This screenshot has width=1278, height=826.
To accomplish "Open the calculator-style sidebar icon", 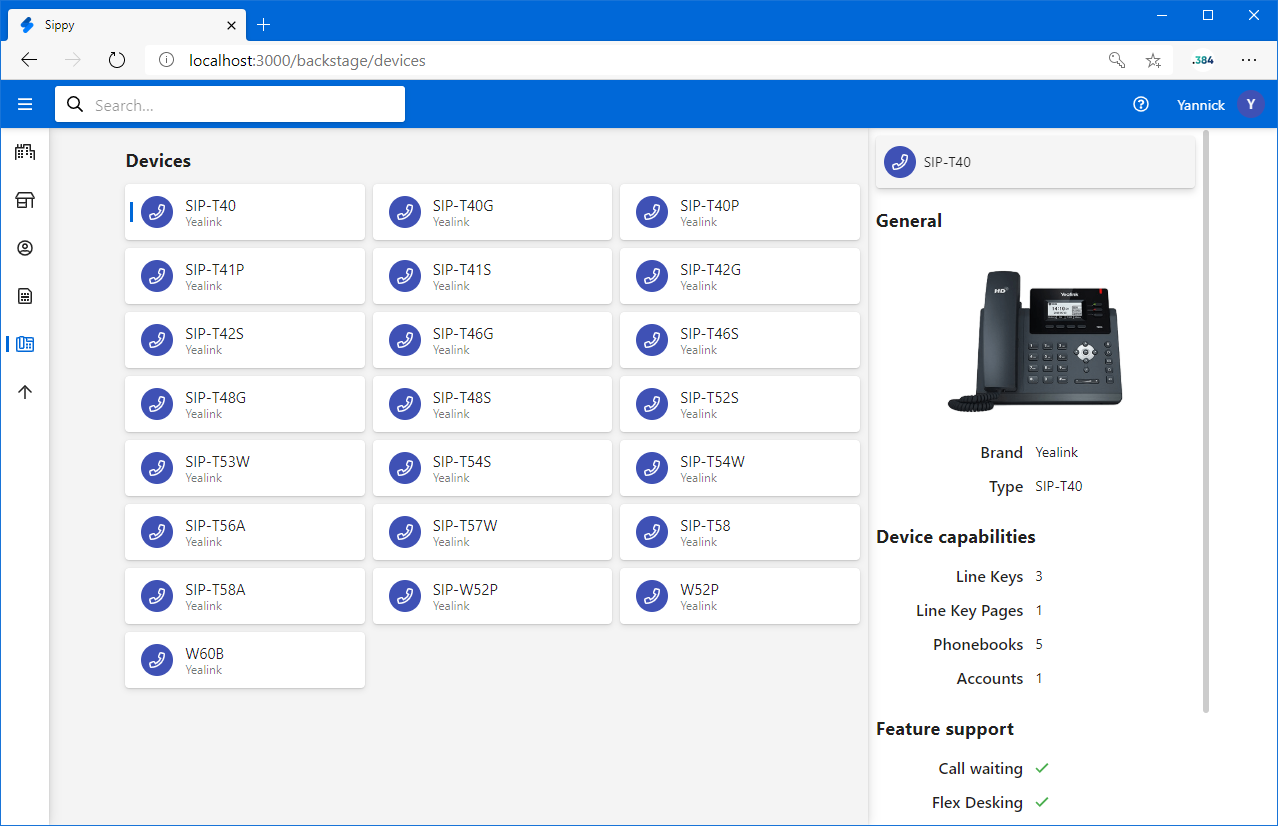I will (x=25, y=296).
